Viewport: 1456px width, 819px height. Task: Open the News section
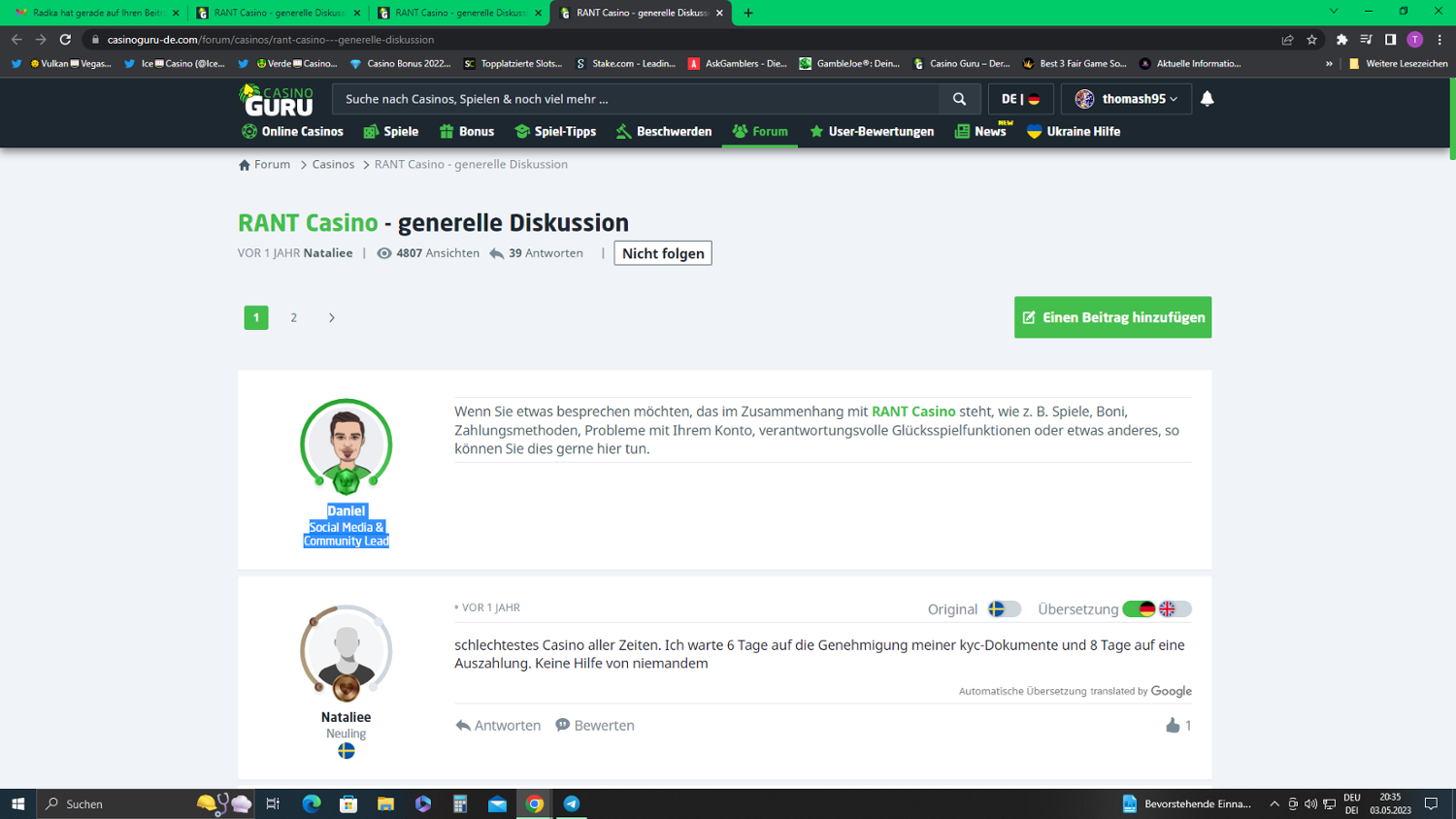(x=981, y=132)
